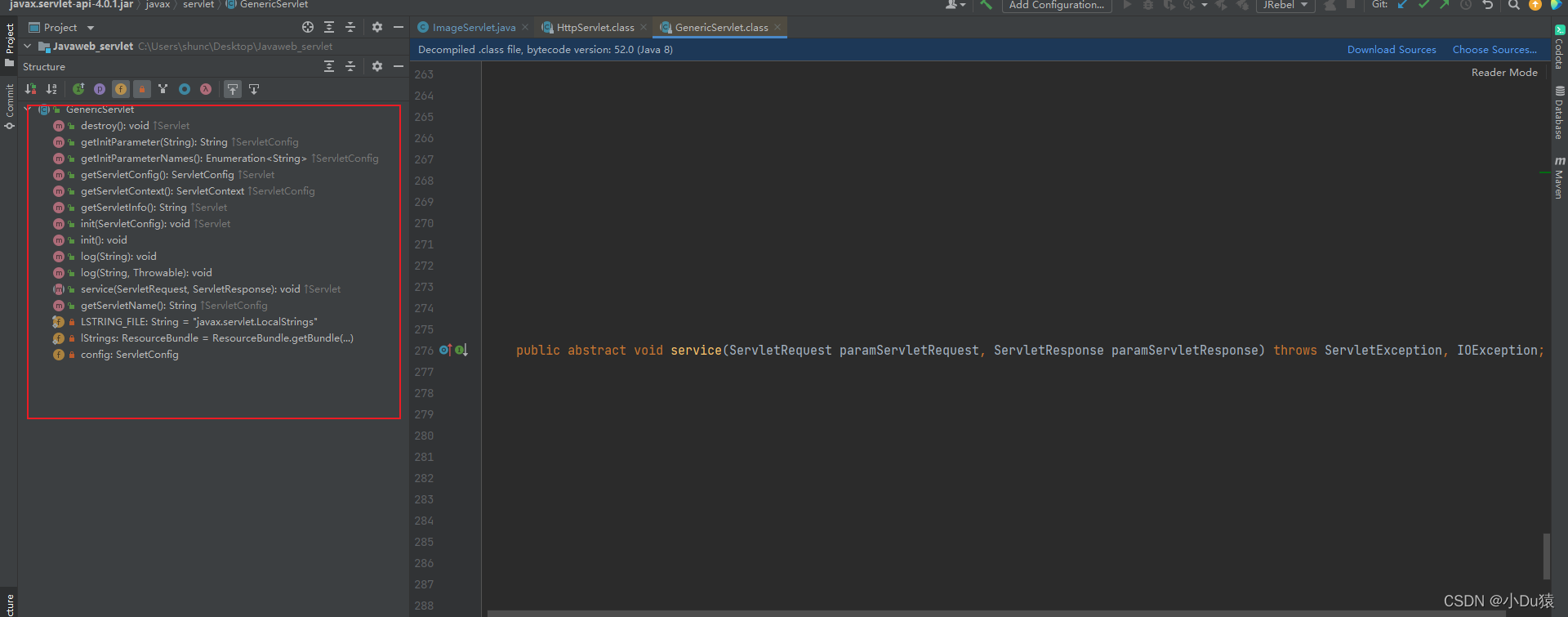The width and height of the screenshot is (1568, 617).
Task: Click the Download Sources link
Action: point(1392,50)
